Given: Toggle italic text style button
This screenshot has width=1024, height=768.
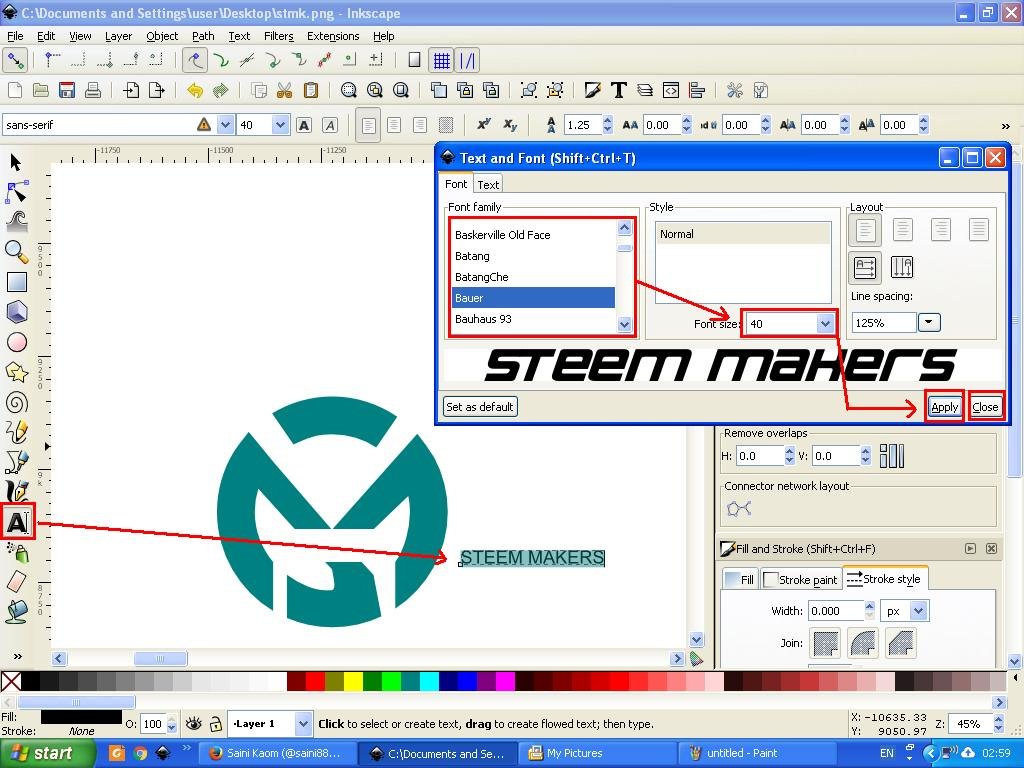Looking at the screenshot, I should coord(330,125).
